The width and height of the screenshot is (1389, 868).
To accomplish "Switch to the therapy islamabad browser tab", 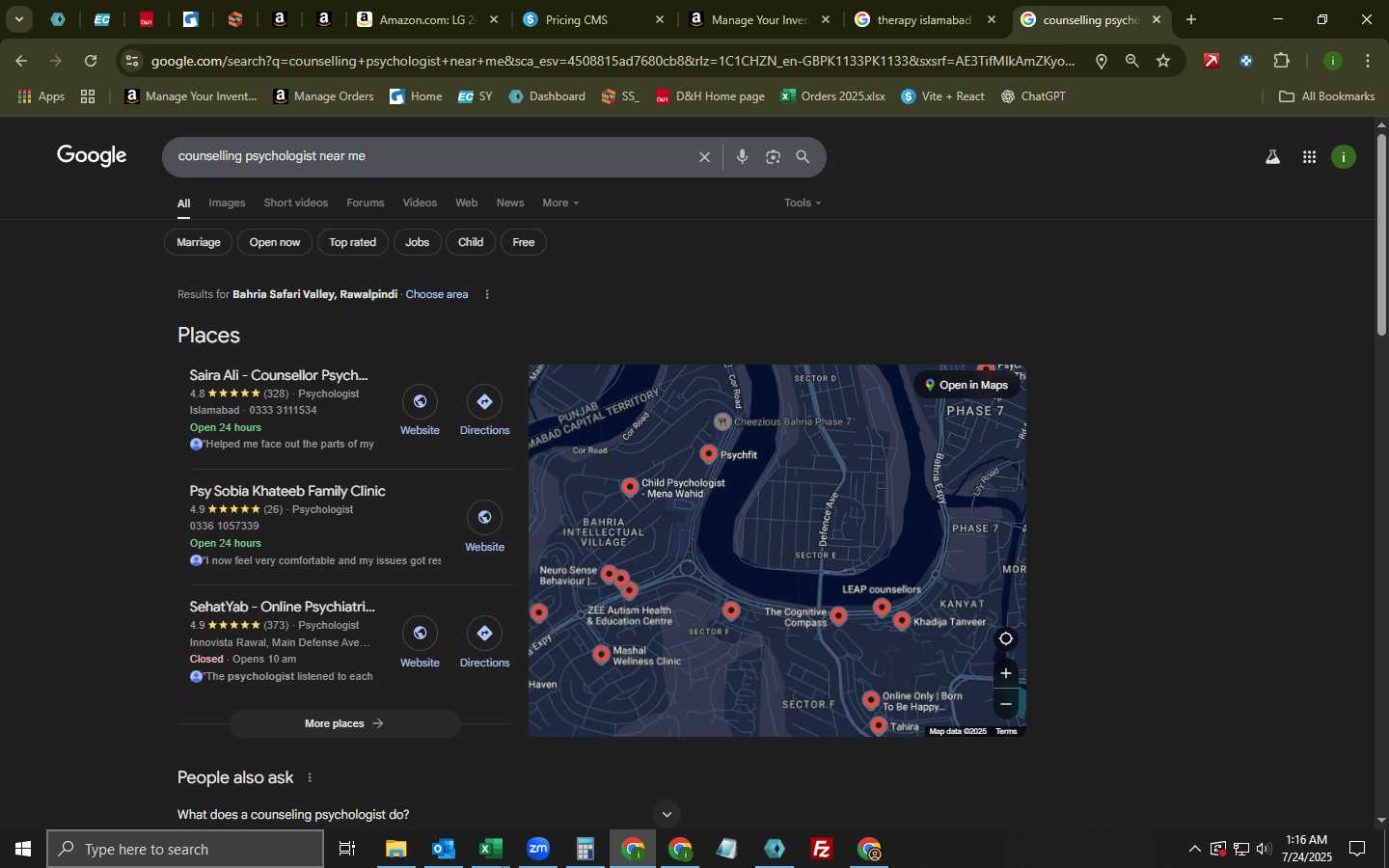I will pos(924,19).
